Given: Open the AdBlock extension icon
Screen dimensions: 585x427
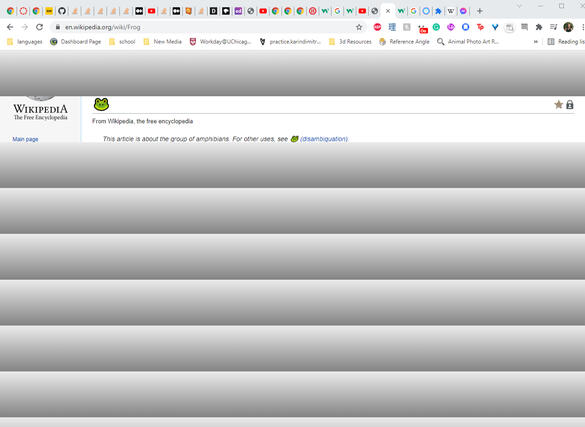Looking at the screenshot, I should (377, 27).
